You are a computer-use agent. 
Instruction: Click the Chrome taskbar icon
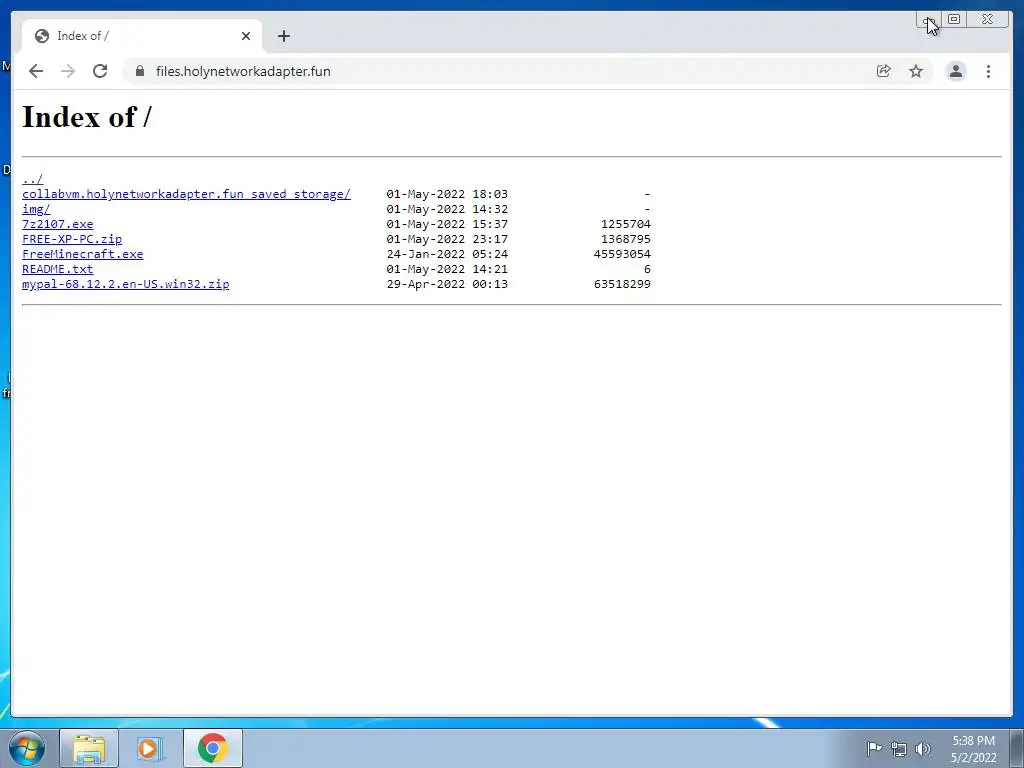213,748
